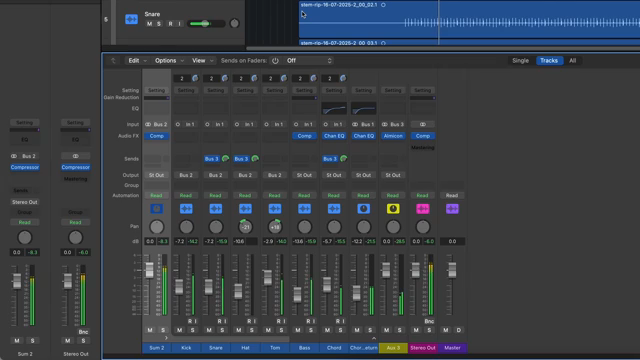
Task: Open mixer View menu
Action: click(x=202, y=60)
